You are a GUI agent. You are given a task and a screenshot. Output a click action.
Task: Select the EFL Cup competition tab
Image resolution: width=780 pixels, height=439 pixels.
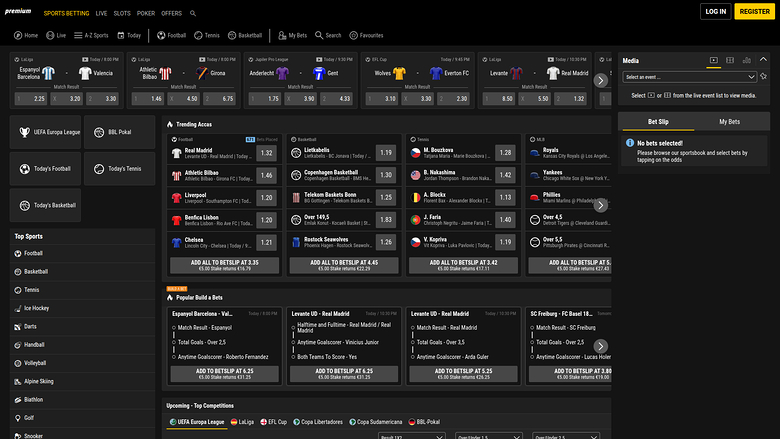(274, 422)
